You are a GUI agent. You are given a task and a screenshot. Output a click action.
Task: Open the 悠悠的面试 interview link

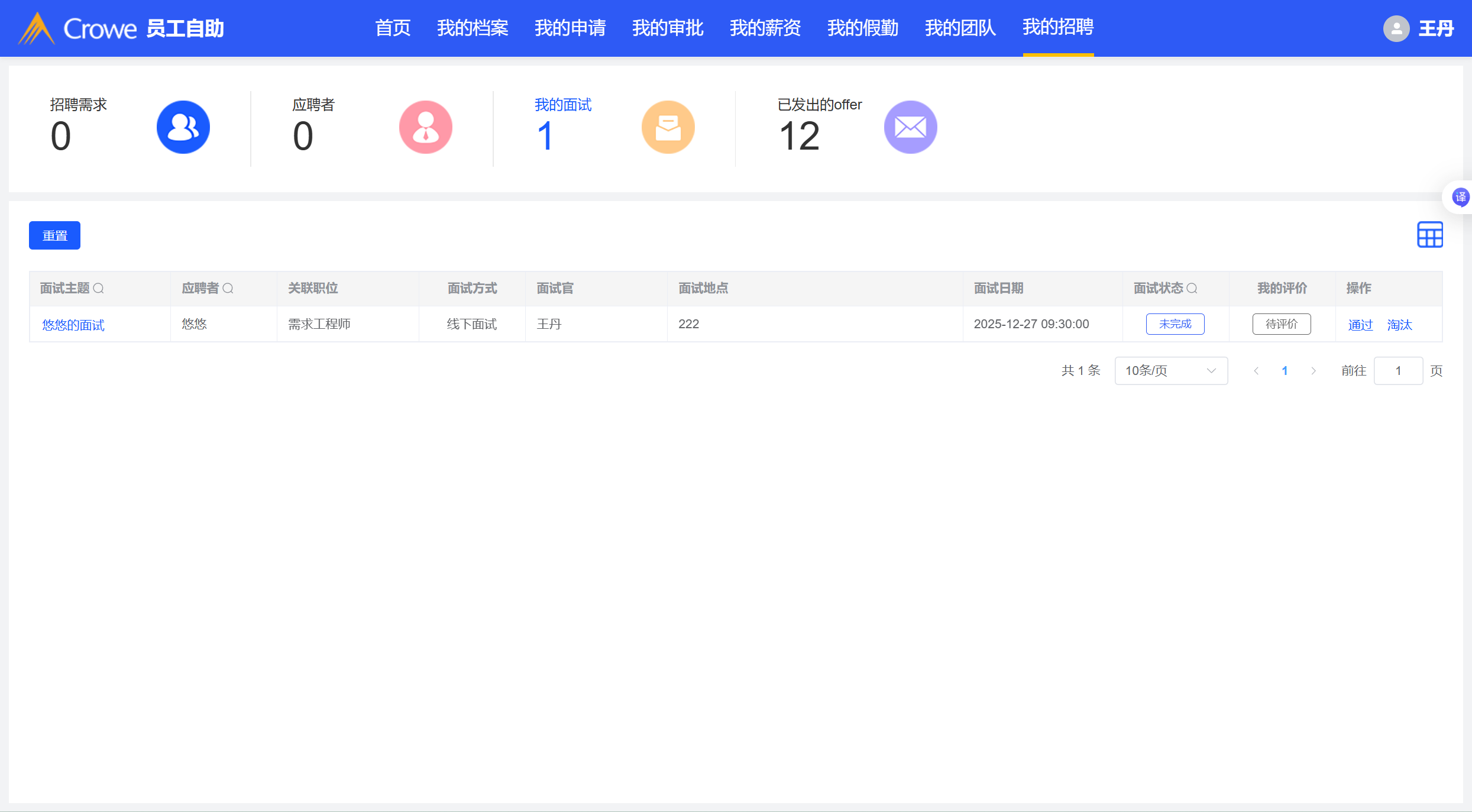[73, 325]
